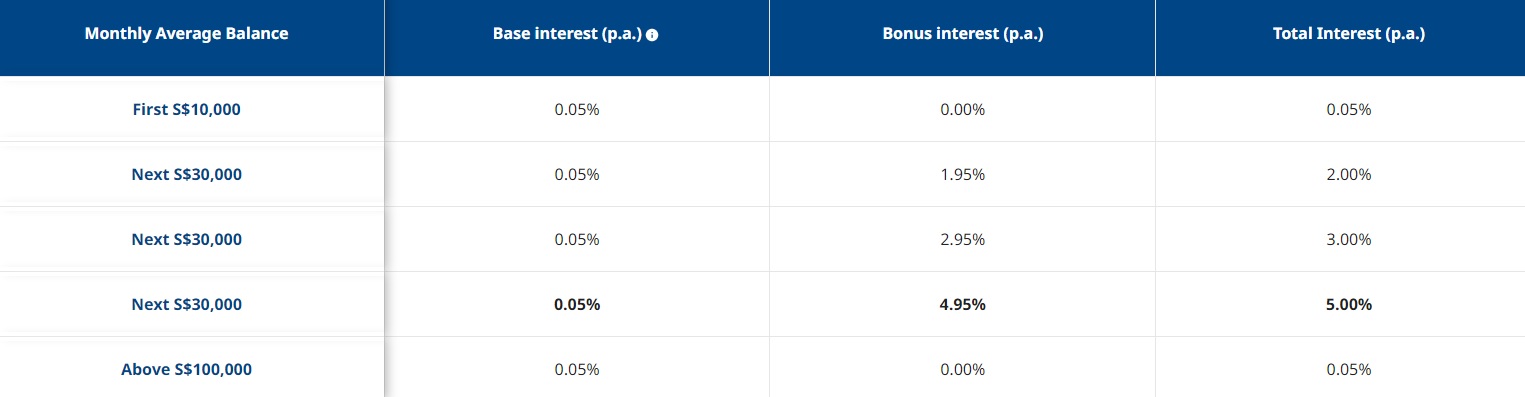
Task: Click base interest 0.05% in First S$10,000 row
Action: (x=577, y=109)
